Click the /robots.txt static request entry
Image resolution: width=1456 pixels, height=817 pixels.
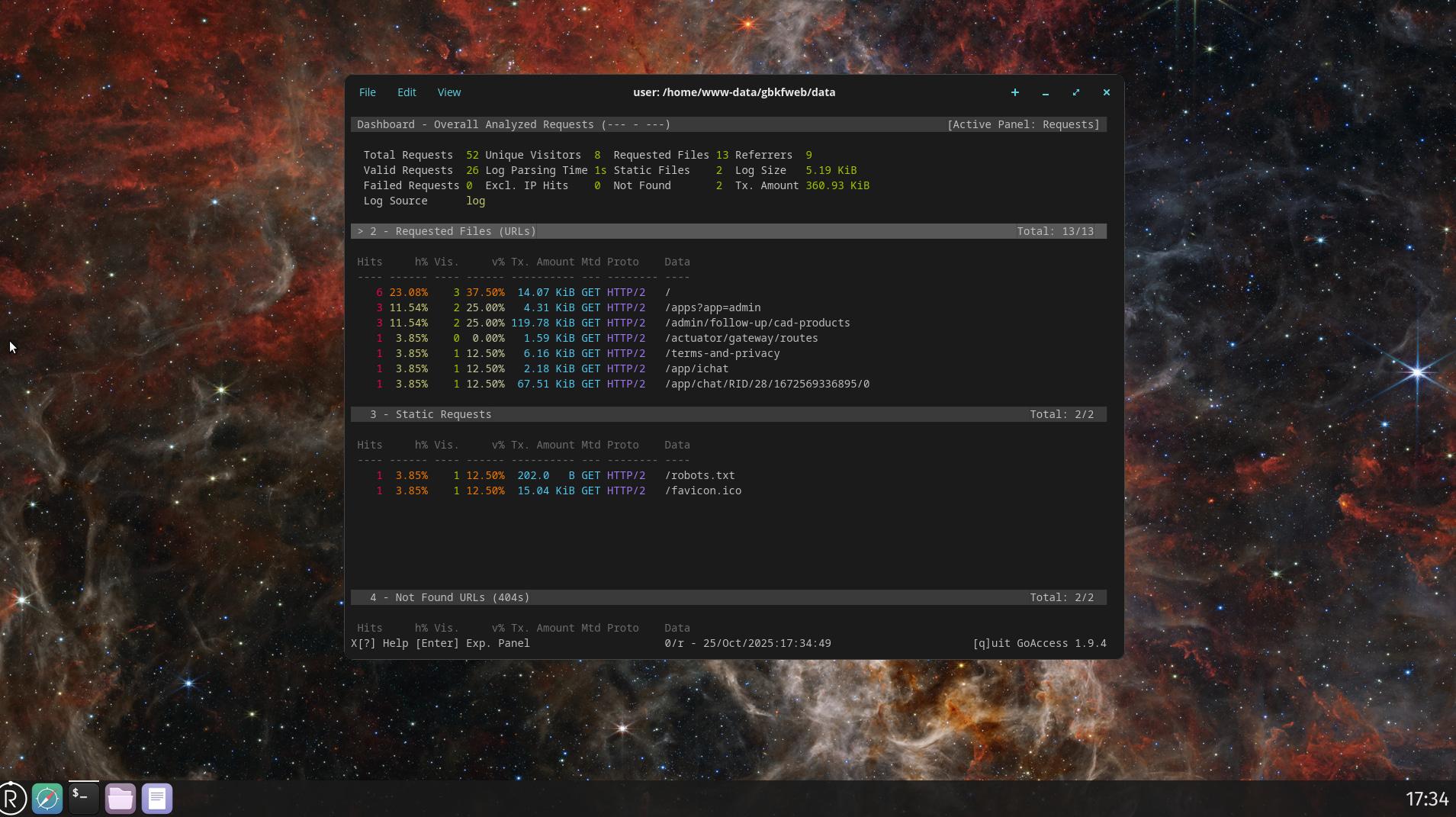699,475
